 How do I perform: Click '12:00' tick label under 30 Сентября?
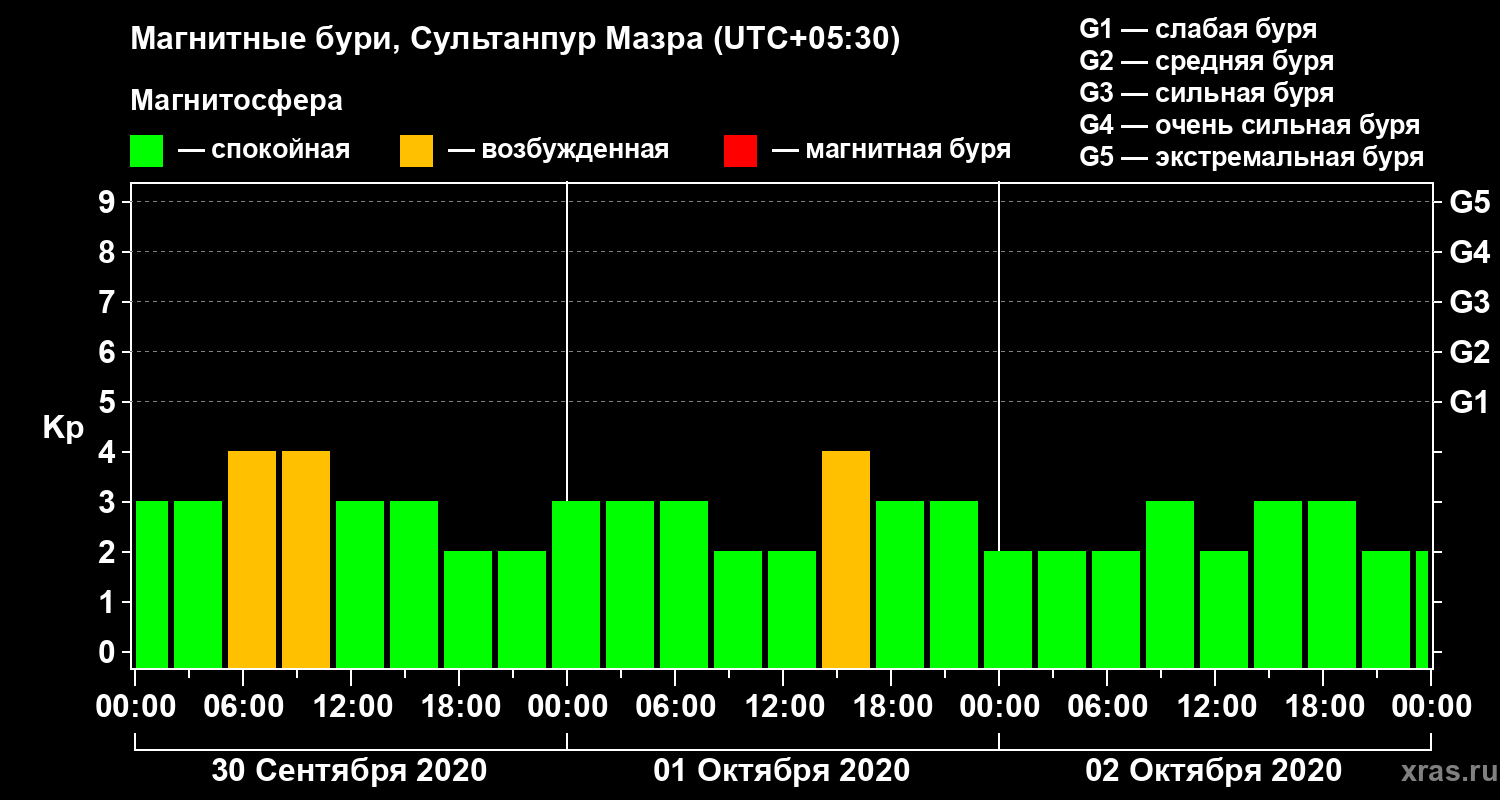pyautogui.click(x=351, y=707)
